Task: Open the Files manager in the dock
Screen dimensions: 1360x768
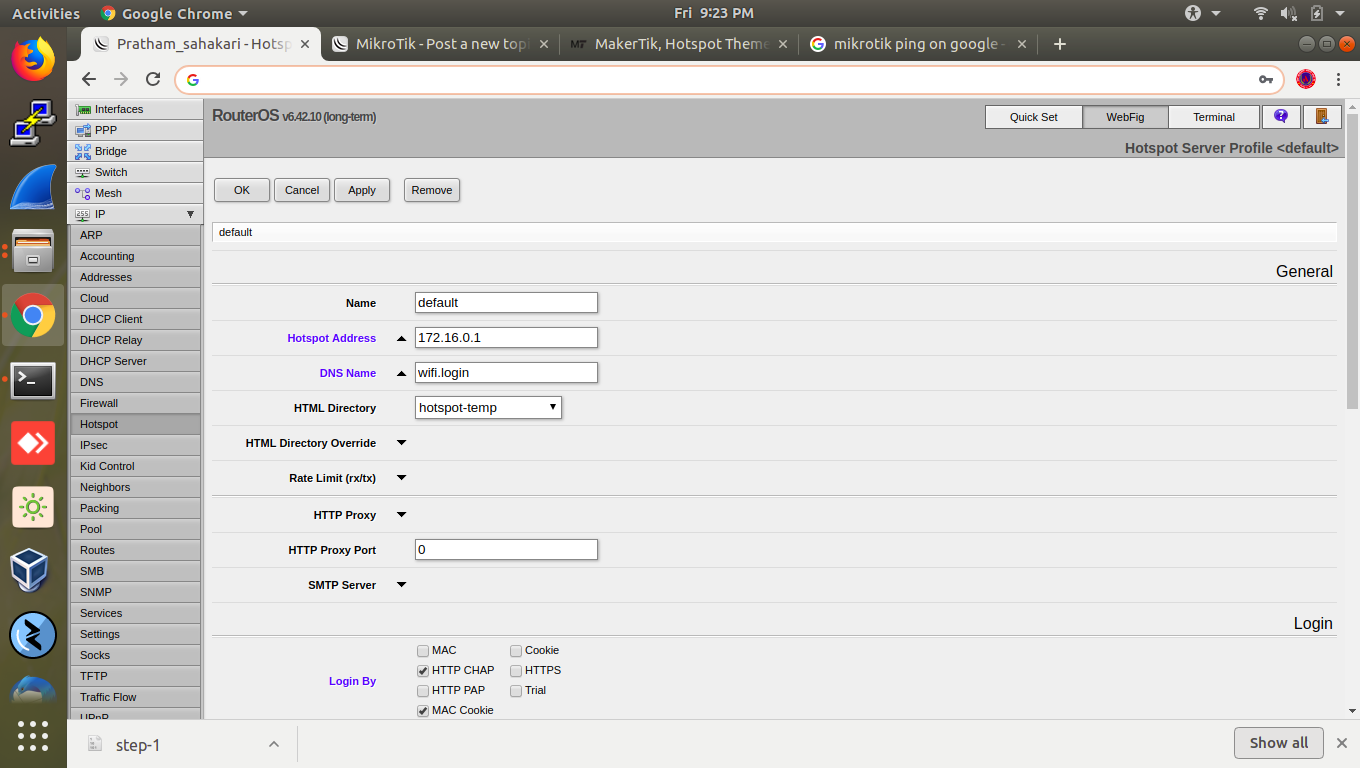Action: click(x=33, y=251)
